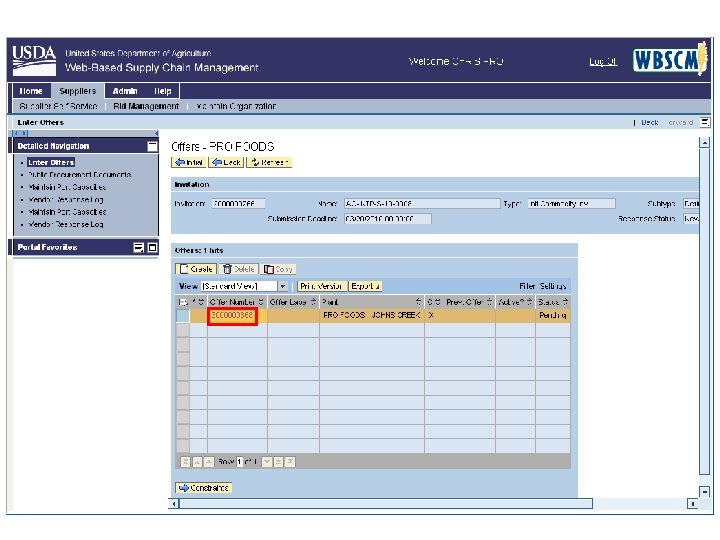Viewport: 720px width, 540px height.
Task: Click the WBSCM logo
Action: point(670,59)
